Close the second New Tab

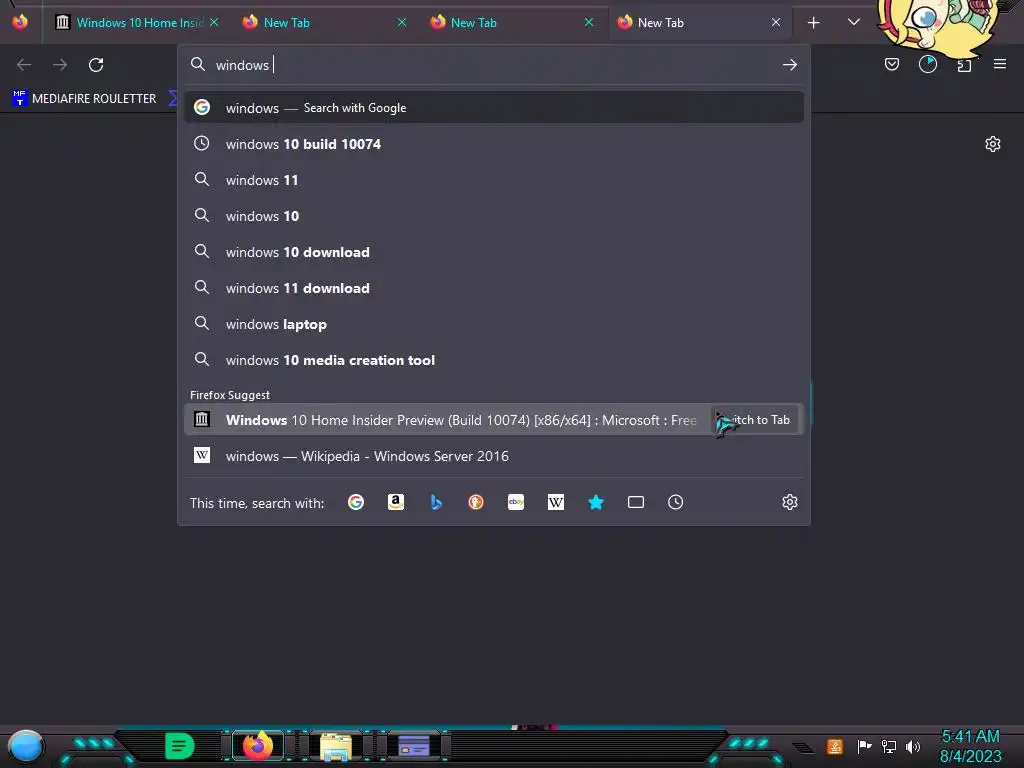589,22
